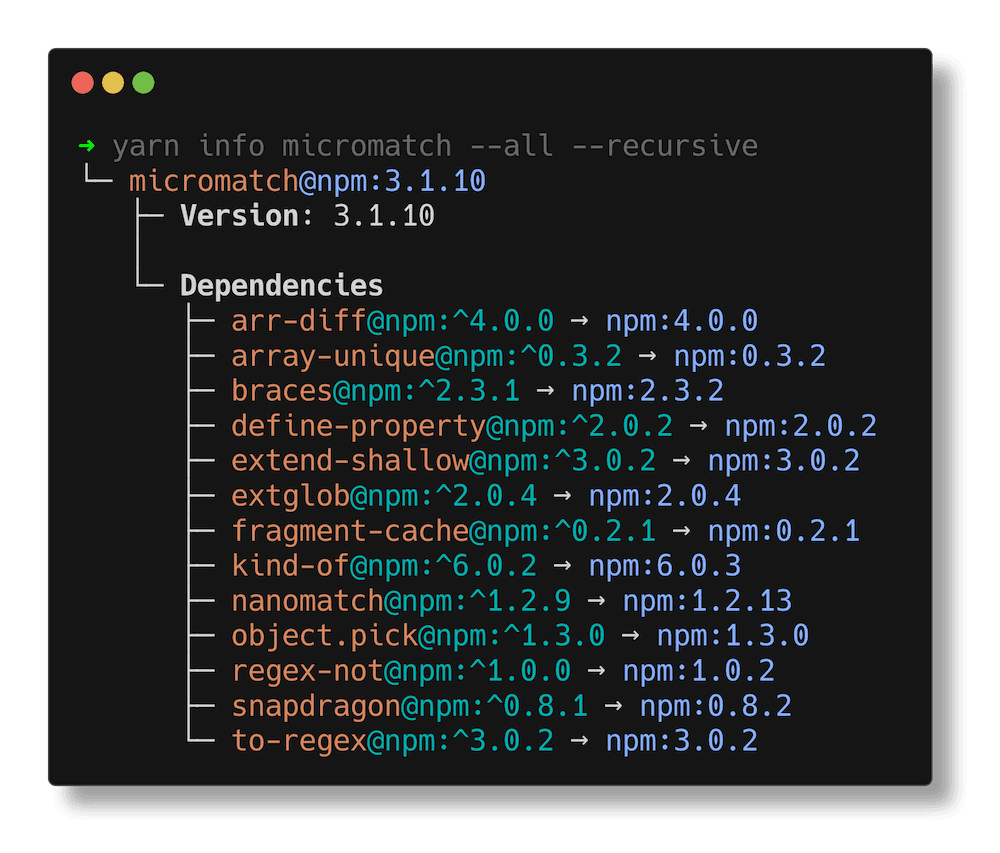Click the define-property package name
The width and height of the screenshot is (1000, 853).
tap(358, 426)
